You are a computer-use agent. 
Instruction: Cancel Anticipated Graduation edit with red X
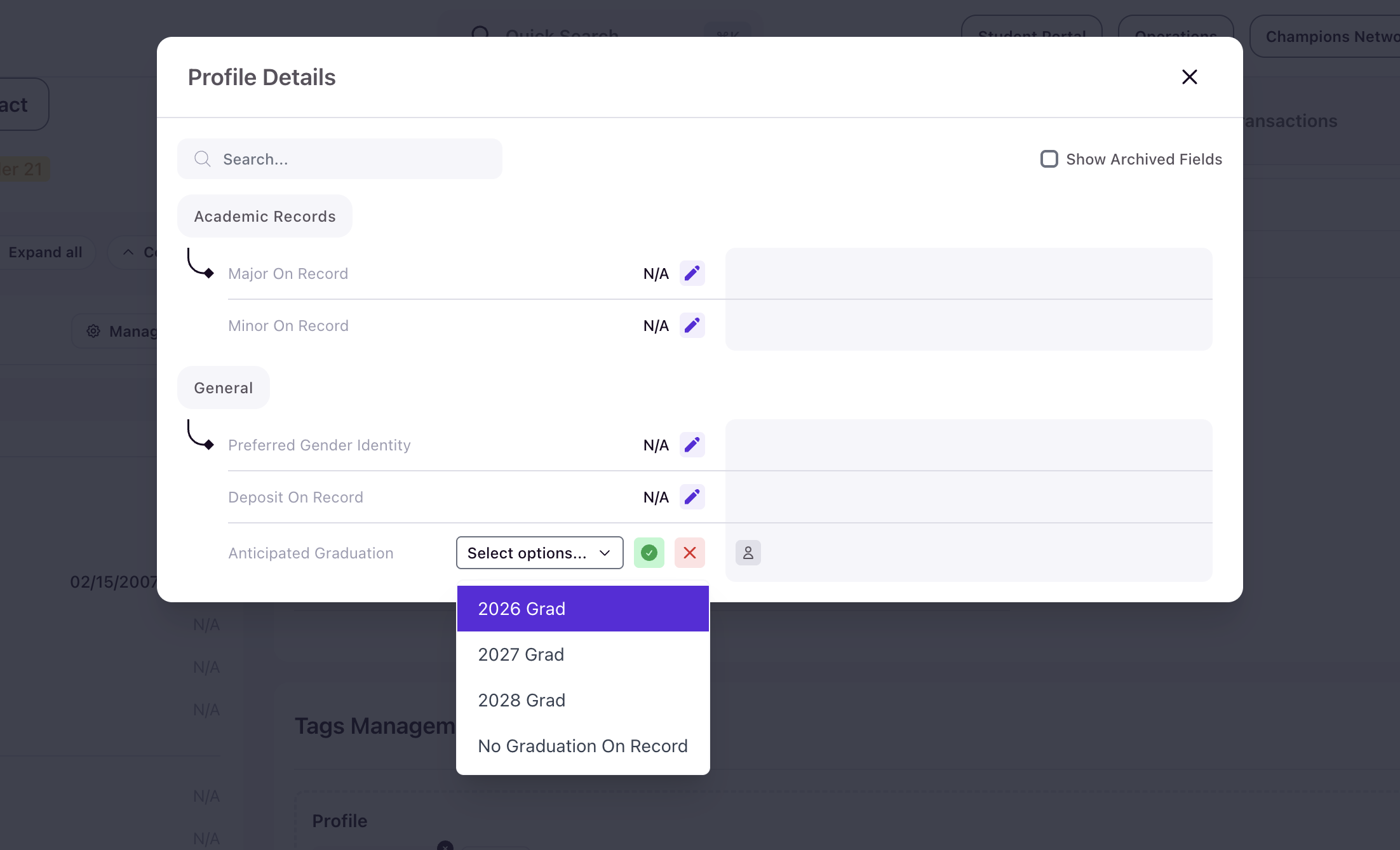[x=689, y=553]
